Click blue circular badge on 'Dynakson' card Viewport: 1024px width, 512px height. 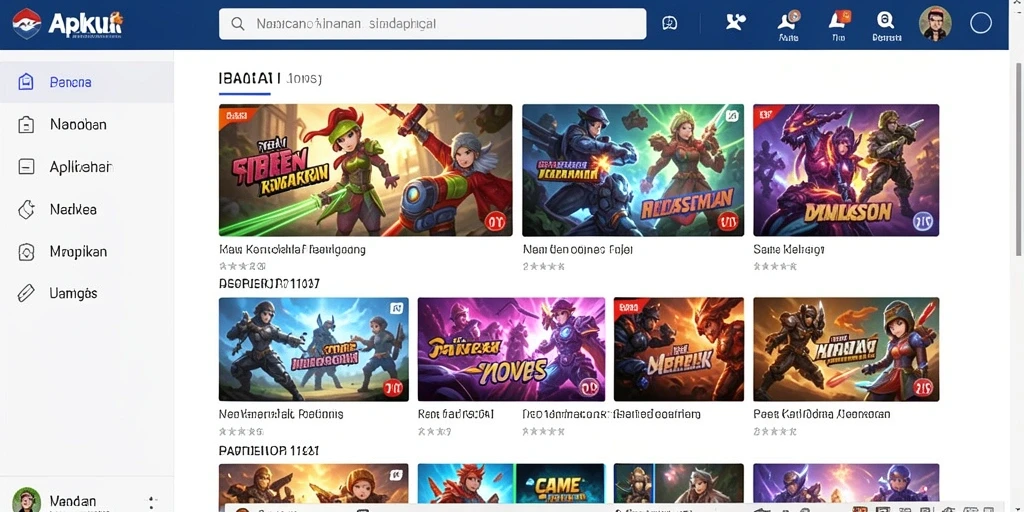pyautogui.click(x=923, y=221)
